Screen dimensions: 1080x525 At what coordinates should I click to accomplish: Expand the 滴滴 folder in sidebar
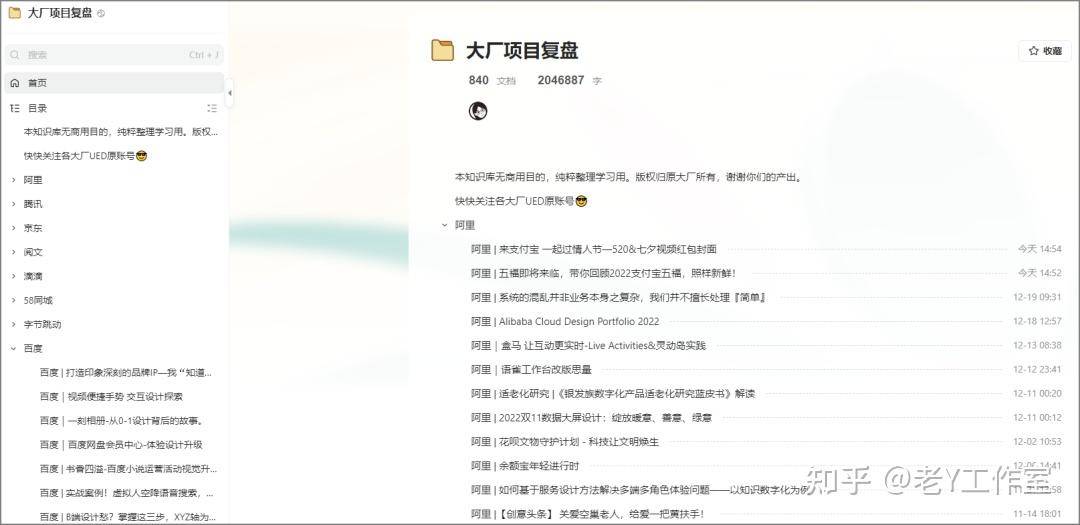pyautogui.click(x=13, y=276)
